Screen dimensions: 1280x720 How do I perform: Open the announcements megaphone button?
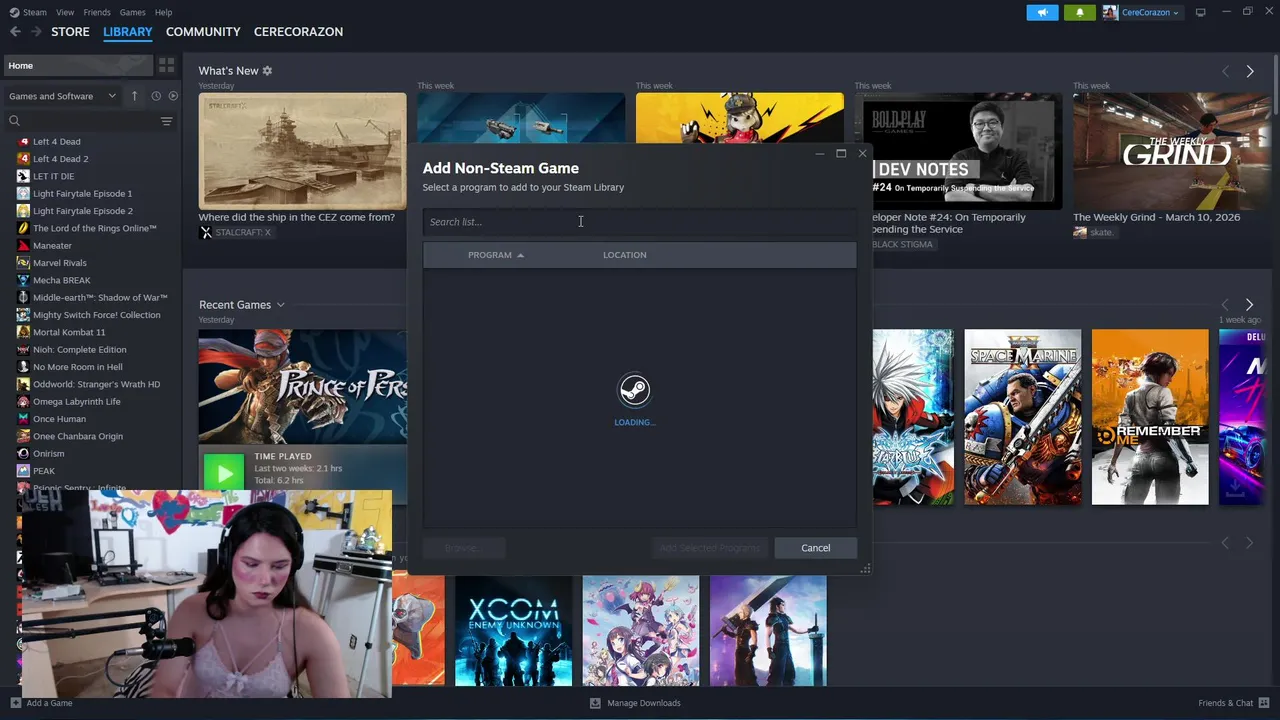[1042, 13]
